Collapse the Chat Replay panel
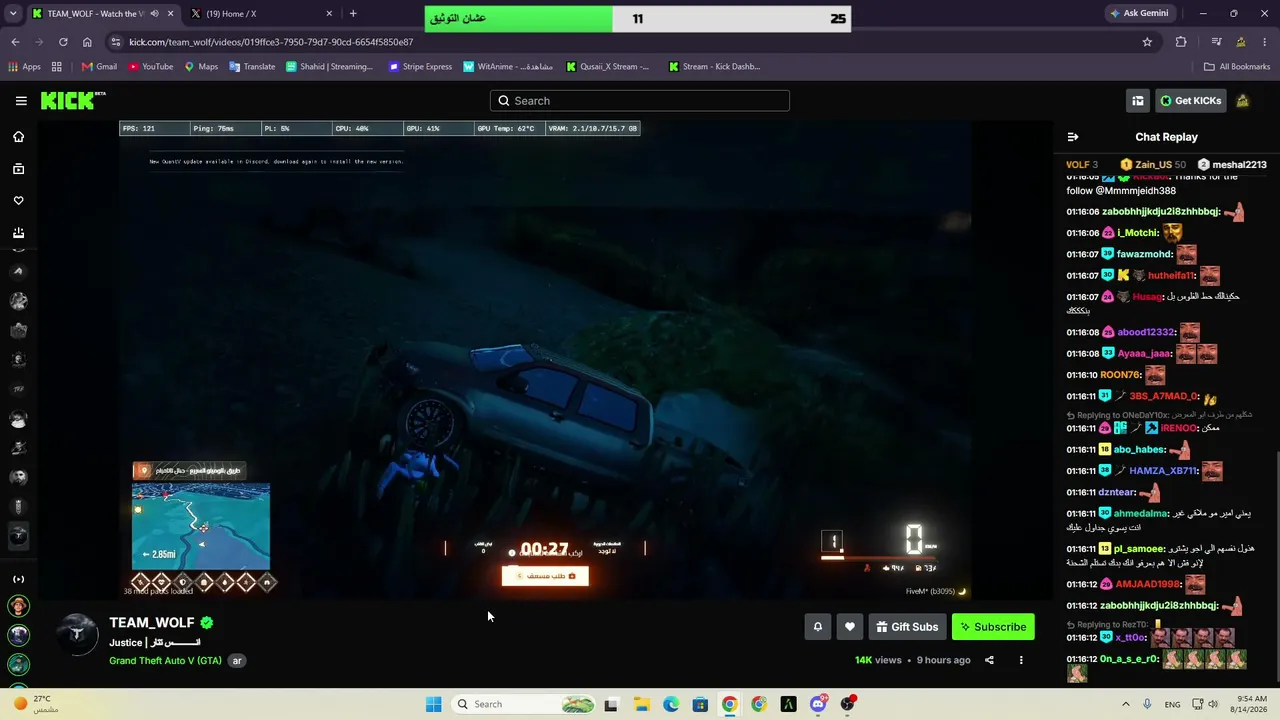The width and height of the screenshot is (1280, 720). 1073,137
